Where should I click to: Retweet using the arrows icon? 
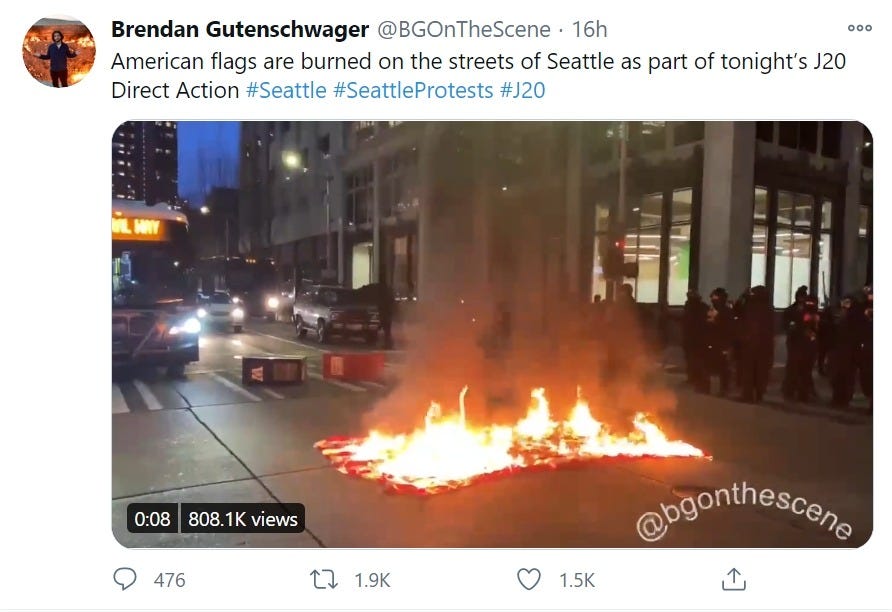[324, 580]
